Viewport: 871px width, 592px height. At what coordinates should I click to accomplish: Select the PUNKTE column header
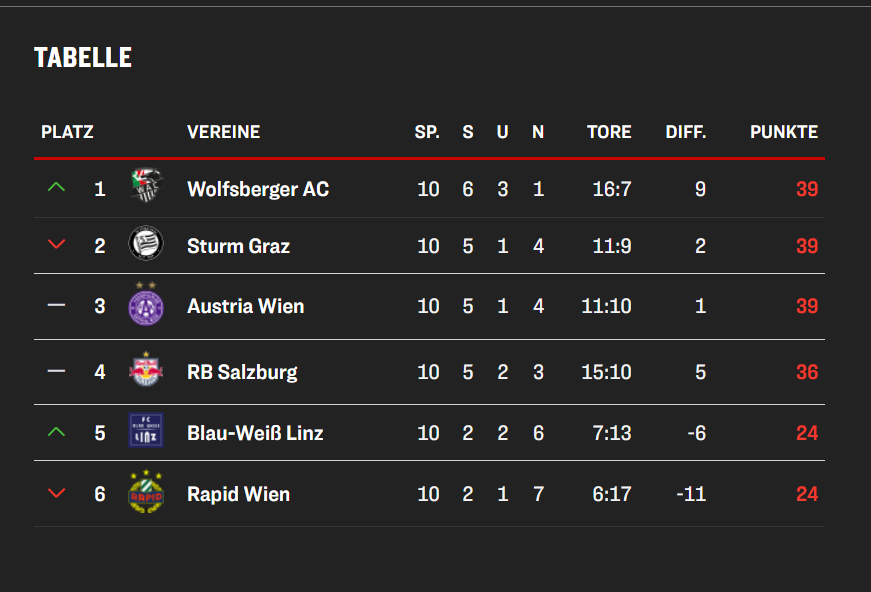click(x=784, y=132)
